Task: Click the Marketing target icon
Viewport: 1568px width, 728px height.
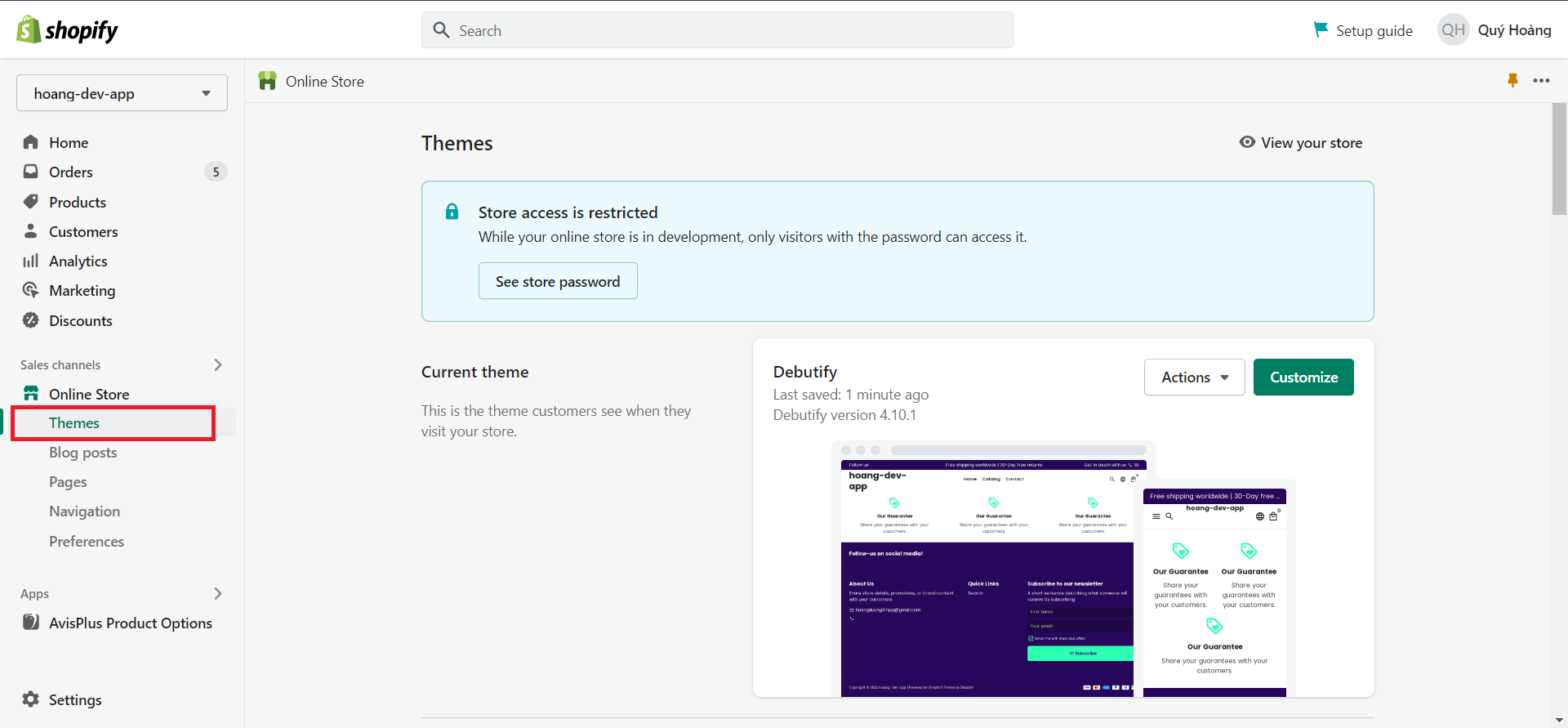Action: (31, 290)
